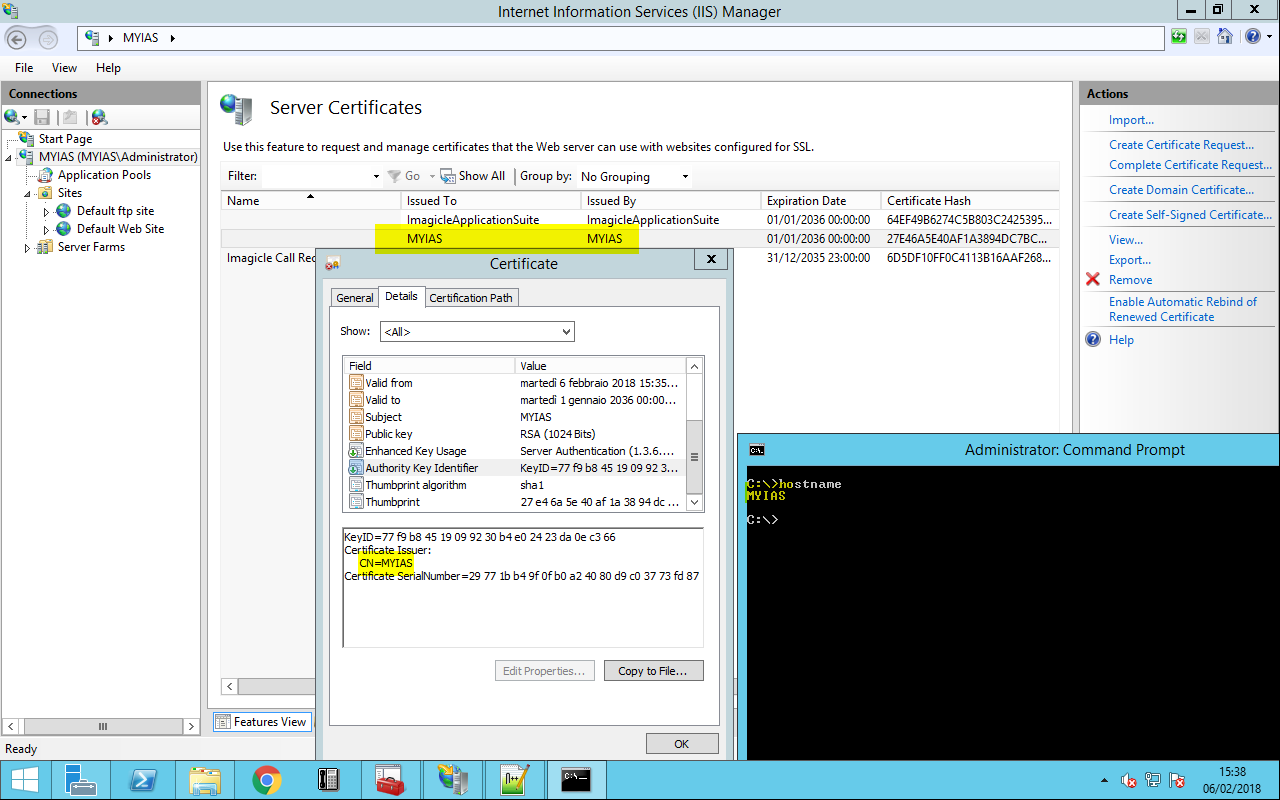Click the Remove red X icon
The height and width of the screenshot is (800, 1280).
coord(1093,280)
